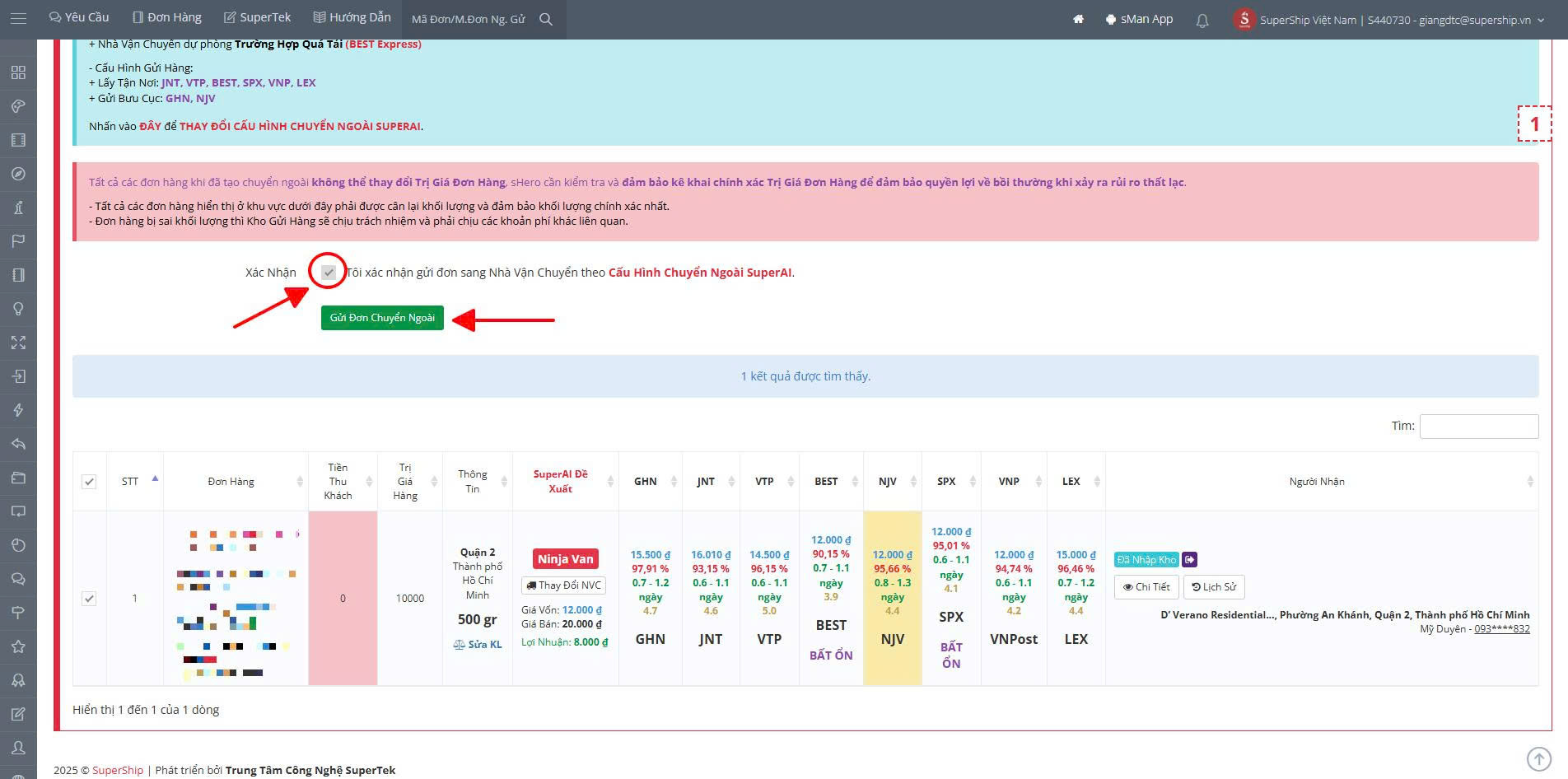
Task: Open the film-strip icon in sidebar
Action: [18, 140]
